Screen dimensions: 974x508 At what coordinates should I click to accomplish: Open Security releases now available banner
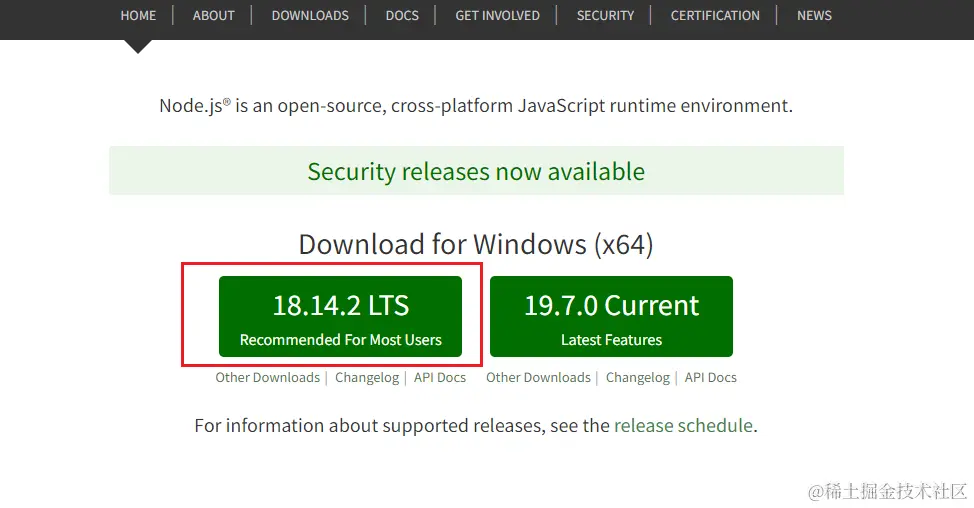[x=476, y=171]
